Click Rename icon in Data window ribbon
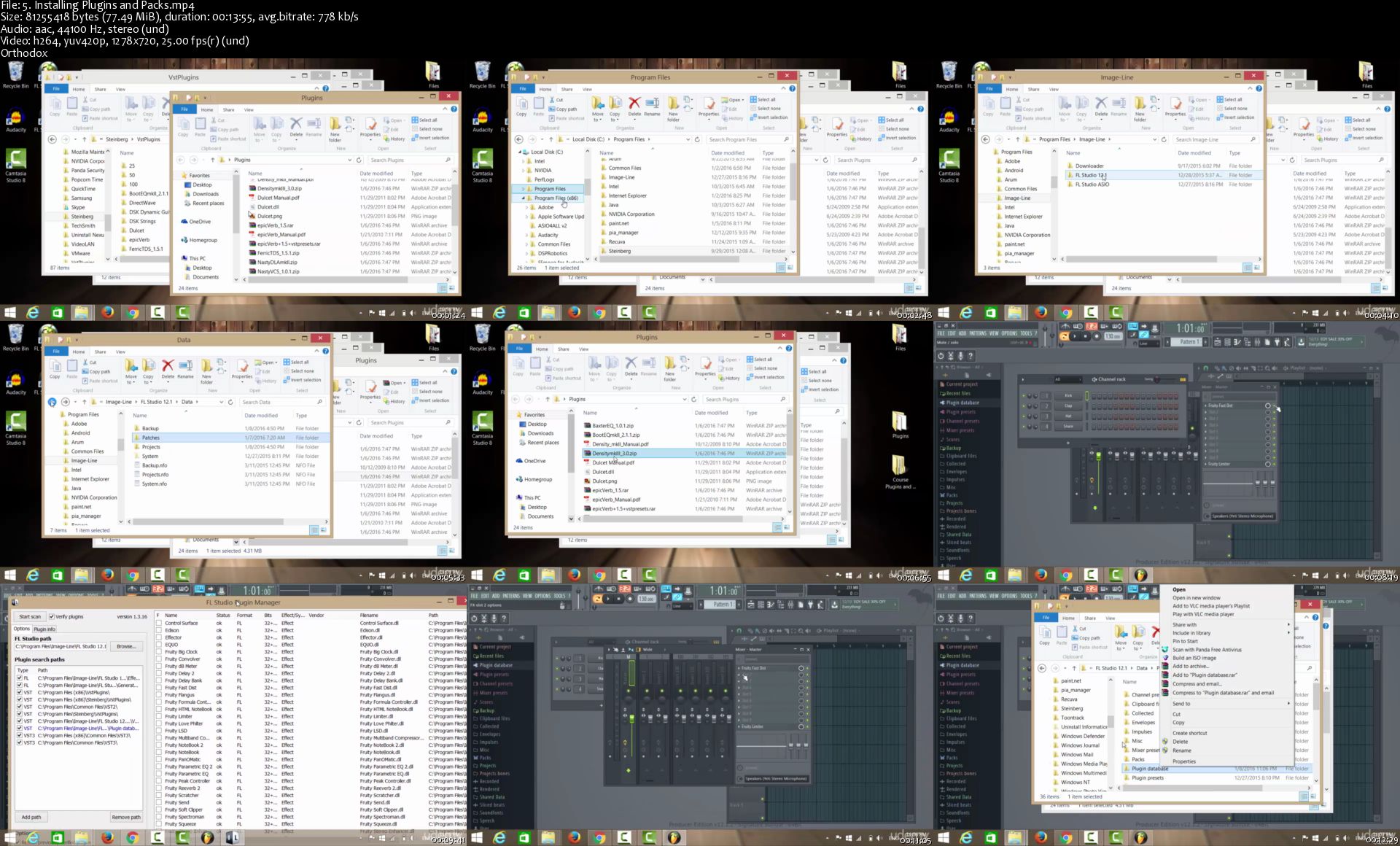The image size is (1400, 846). pos(186,366)
